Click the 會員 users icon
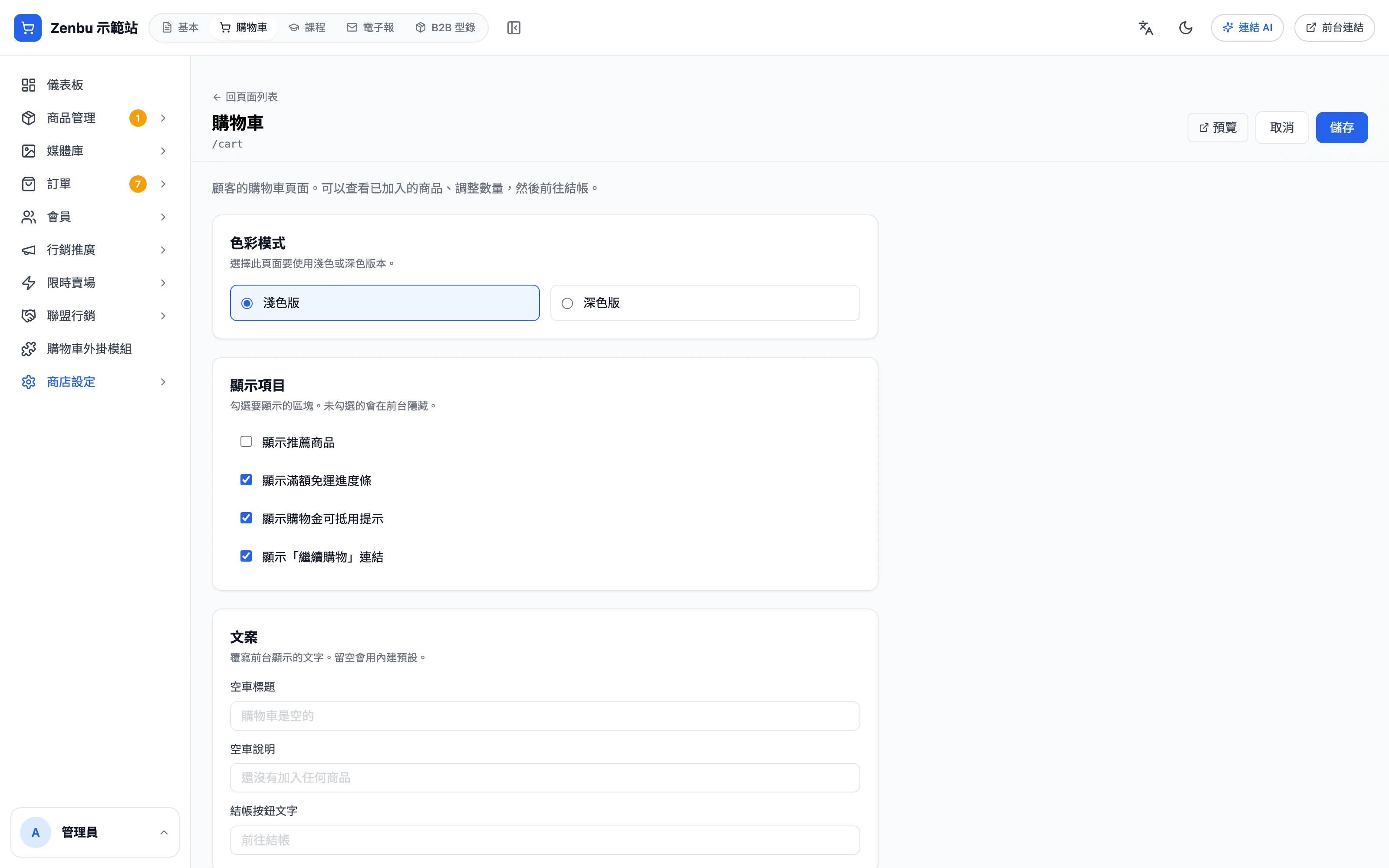 coord(29,217)
